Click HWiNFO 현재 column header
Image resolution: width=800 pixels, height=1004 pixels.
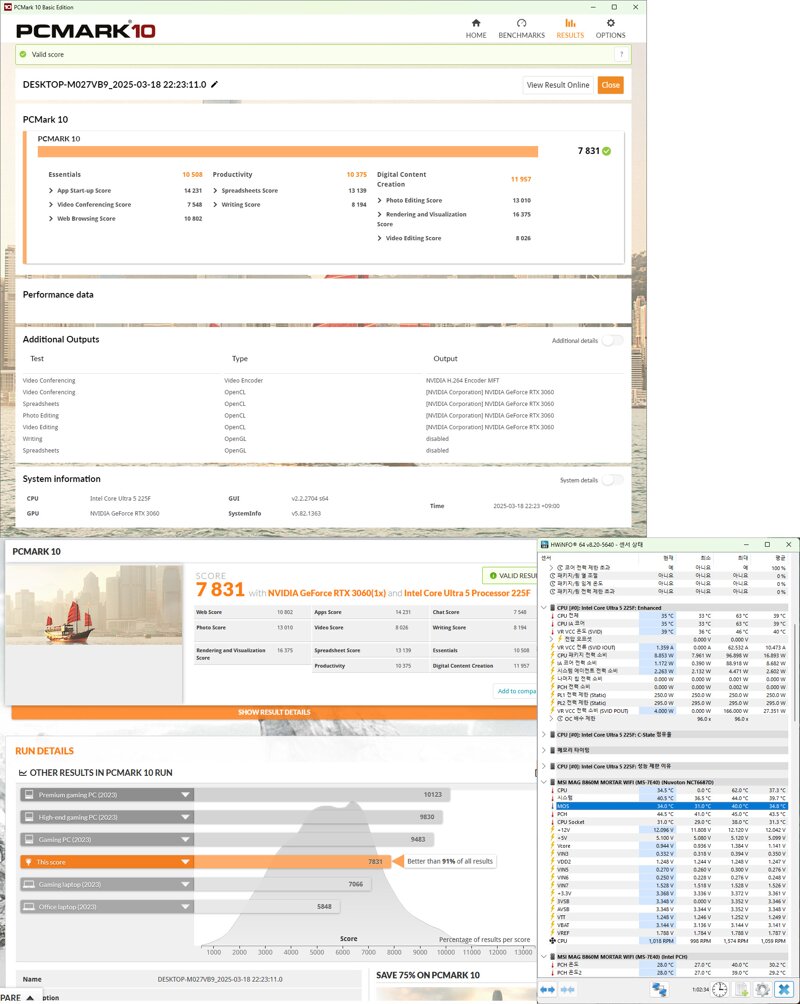tap(668, 558)
